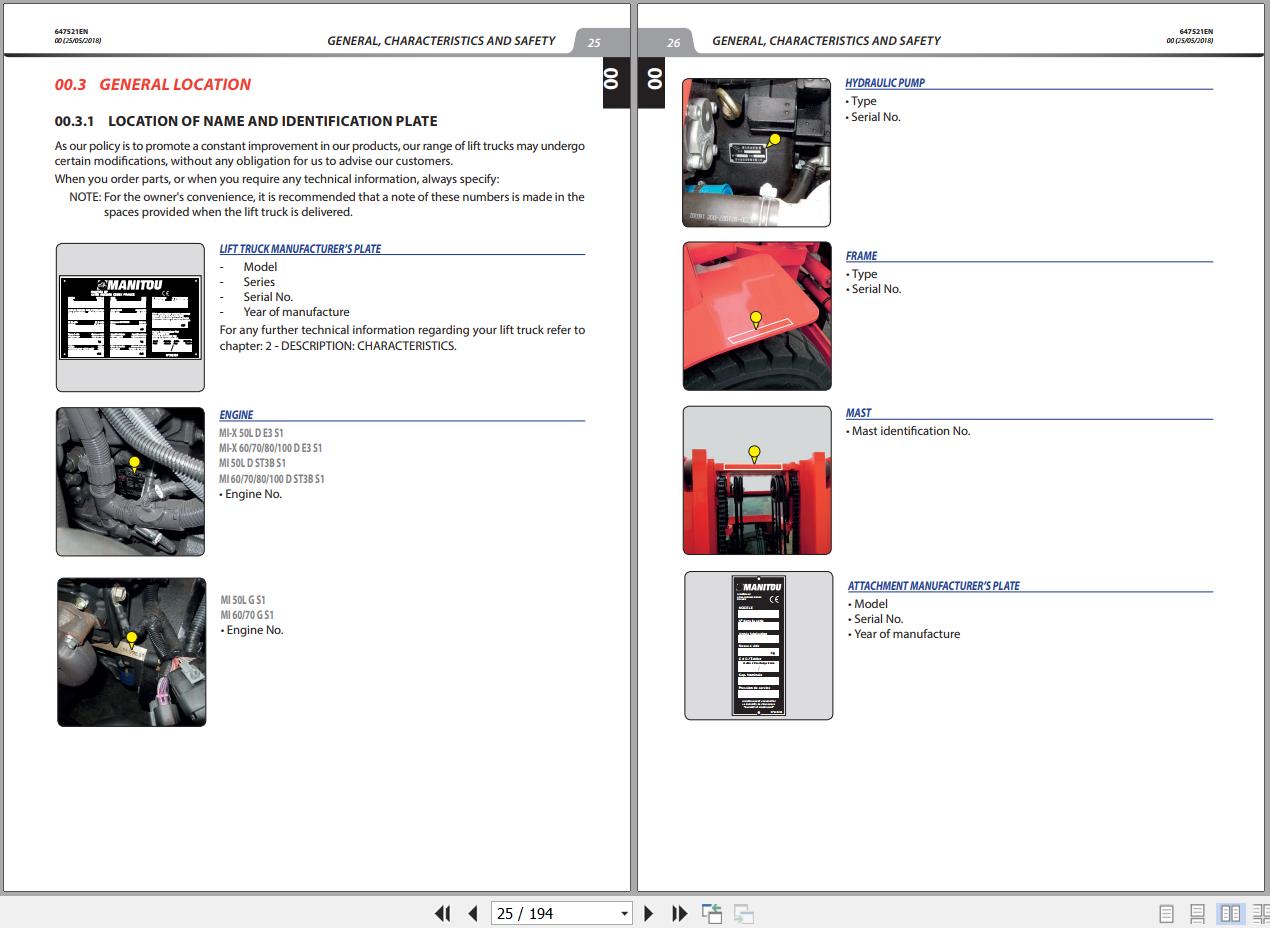Select the page 25 tab

click(594, 42)
